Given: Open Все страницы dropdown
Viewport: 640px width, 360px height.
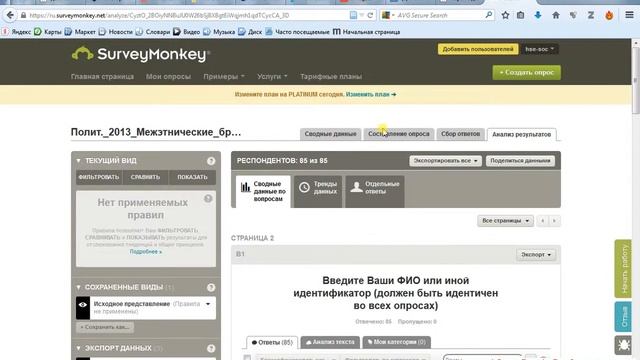Looking at the screenshot, I should (x=505, y=221).
